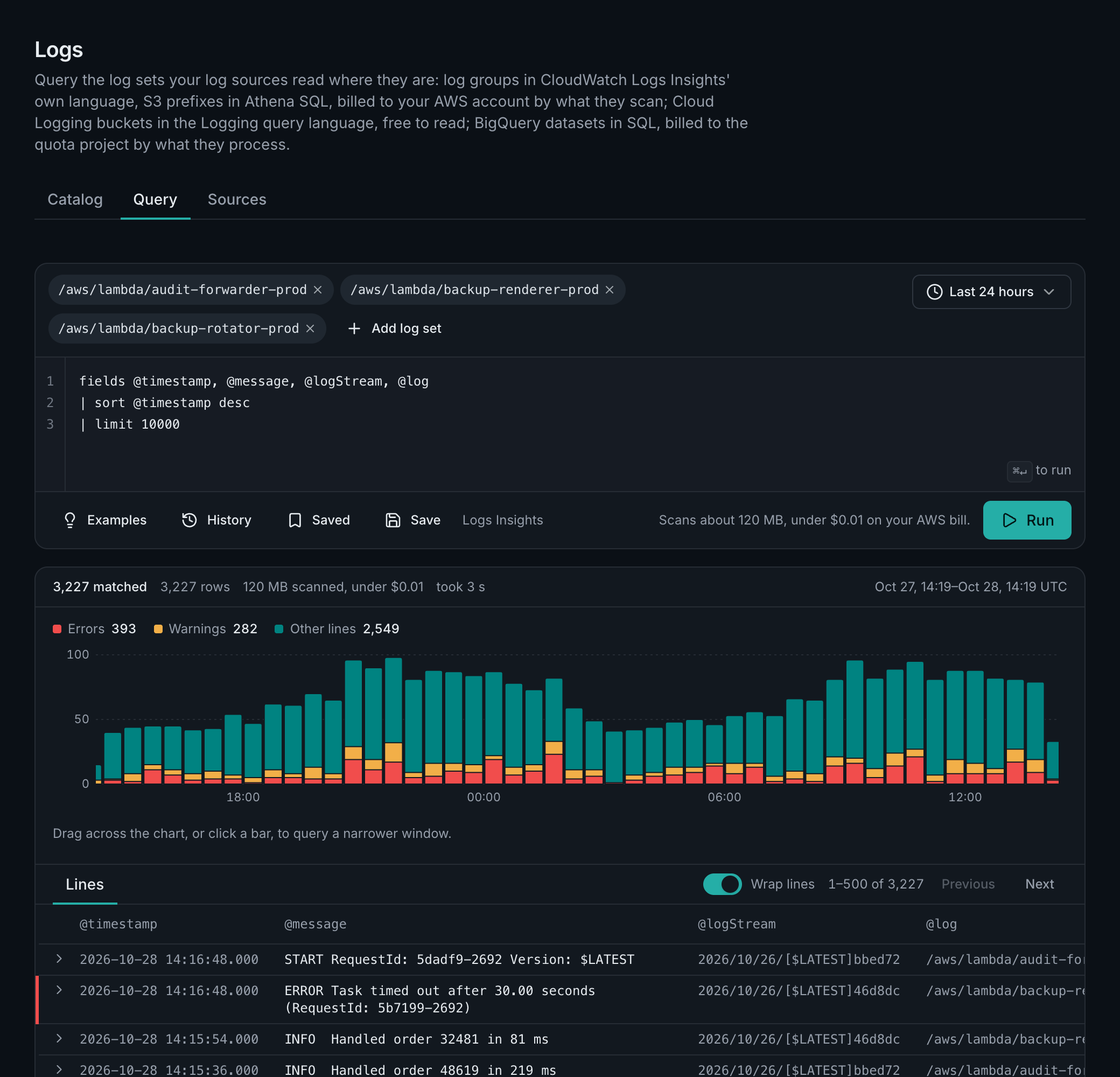The height and width of the screenshot is (1077, 1120).
Task: Click inside the query editor on line 1
Action: point(254,381)
